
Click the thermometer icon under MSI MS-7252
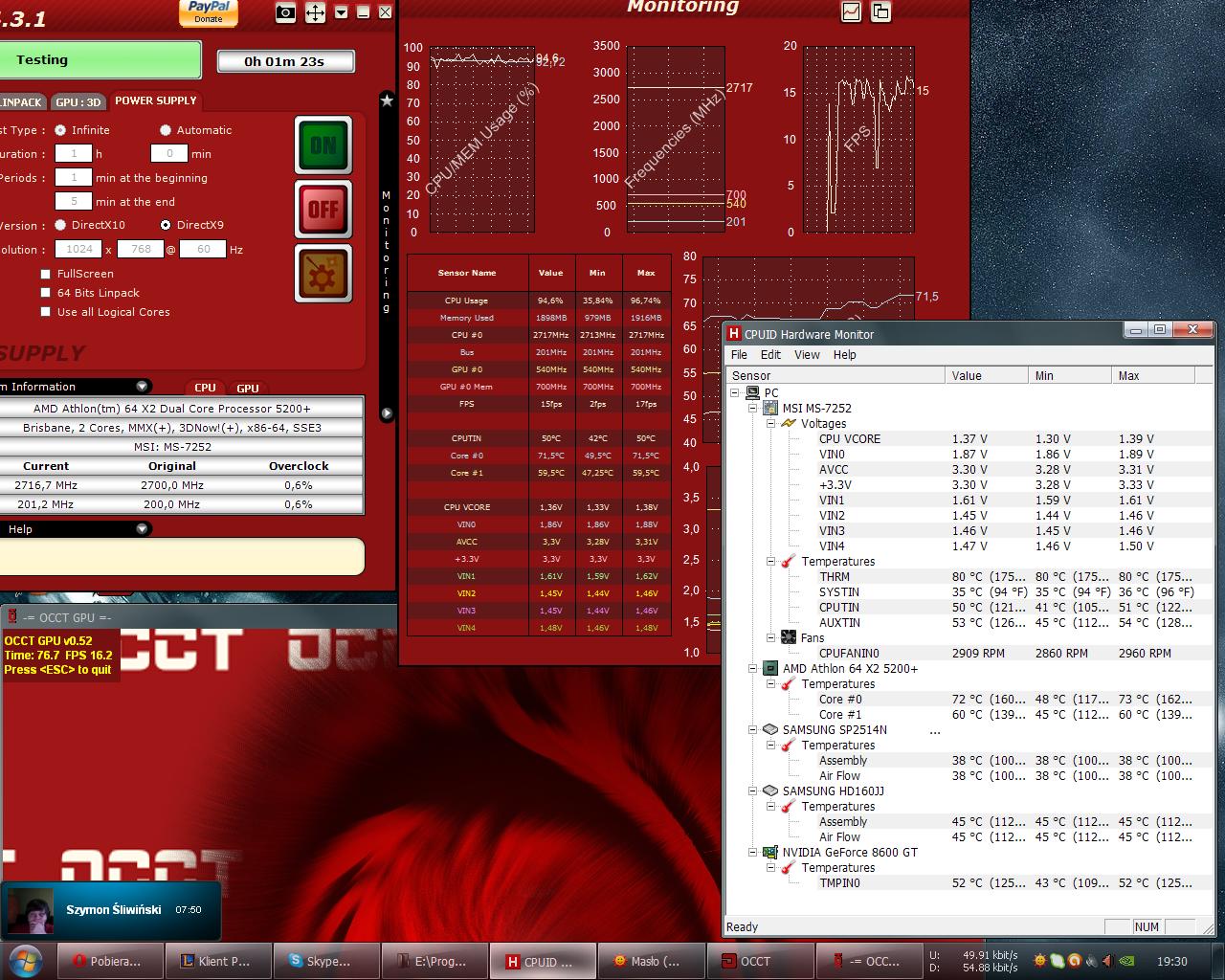pos(789,561)
